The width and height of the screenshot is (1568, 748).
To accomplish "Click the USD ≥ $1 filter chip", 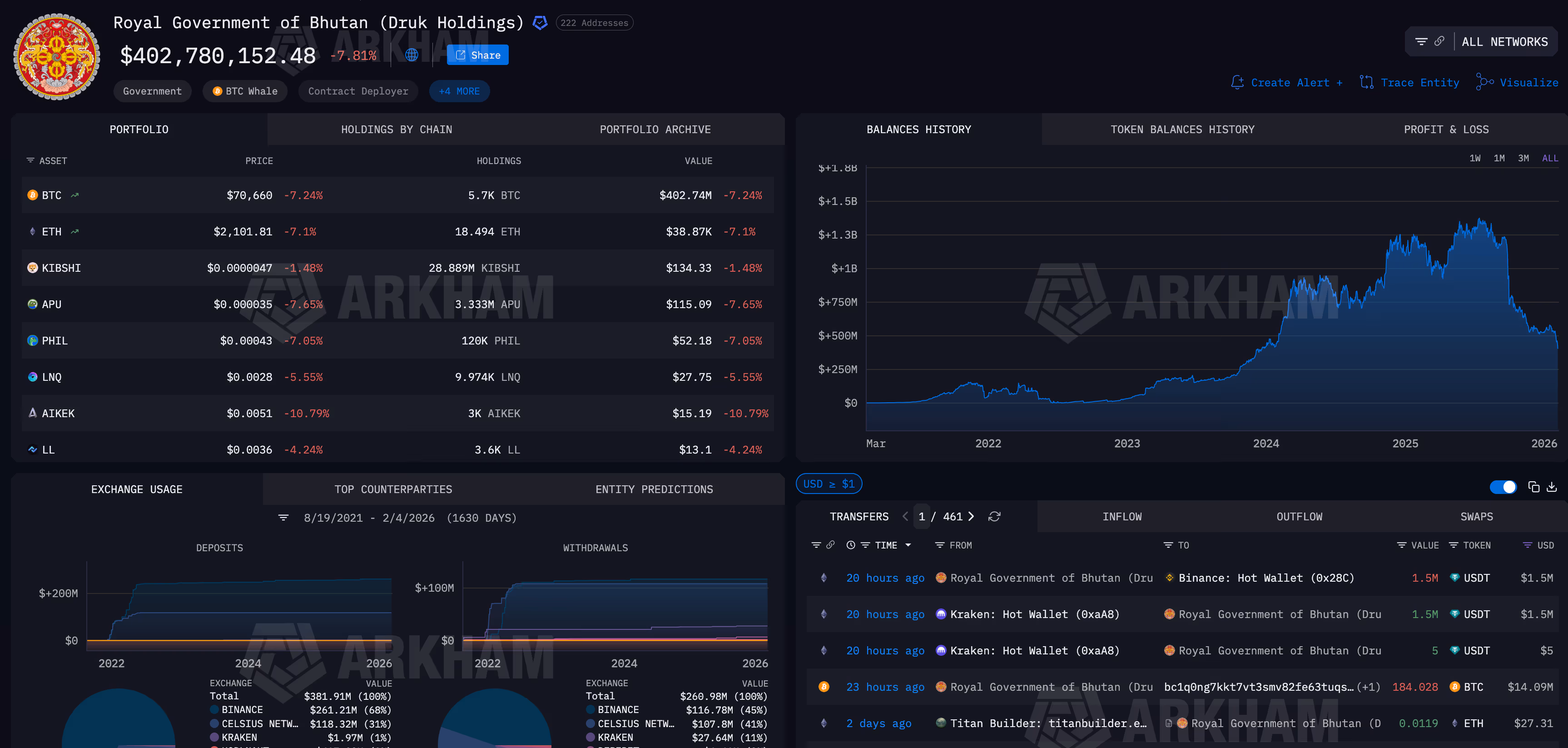I will coord(829,484).
